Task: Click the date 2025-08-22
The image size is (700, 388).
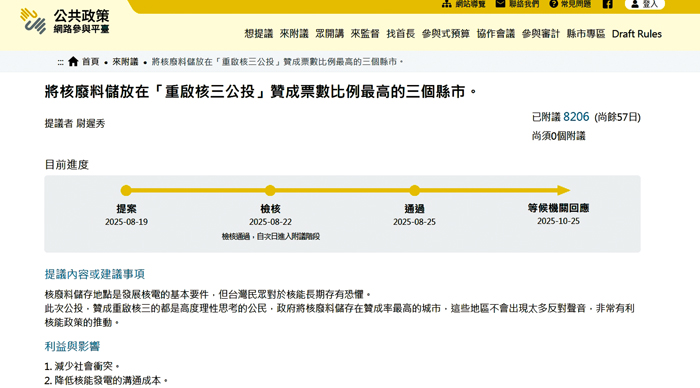Action: [271, 222]
